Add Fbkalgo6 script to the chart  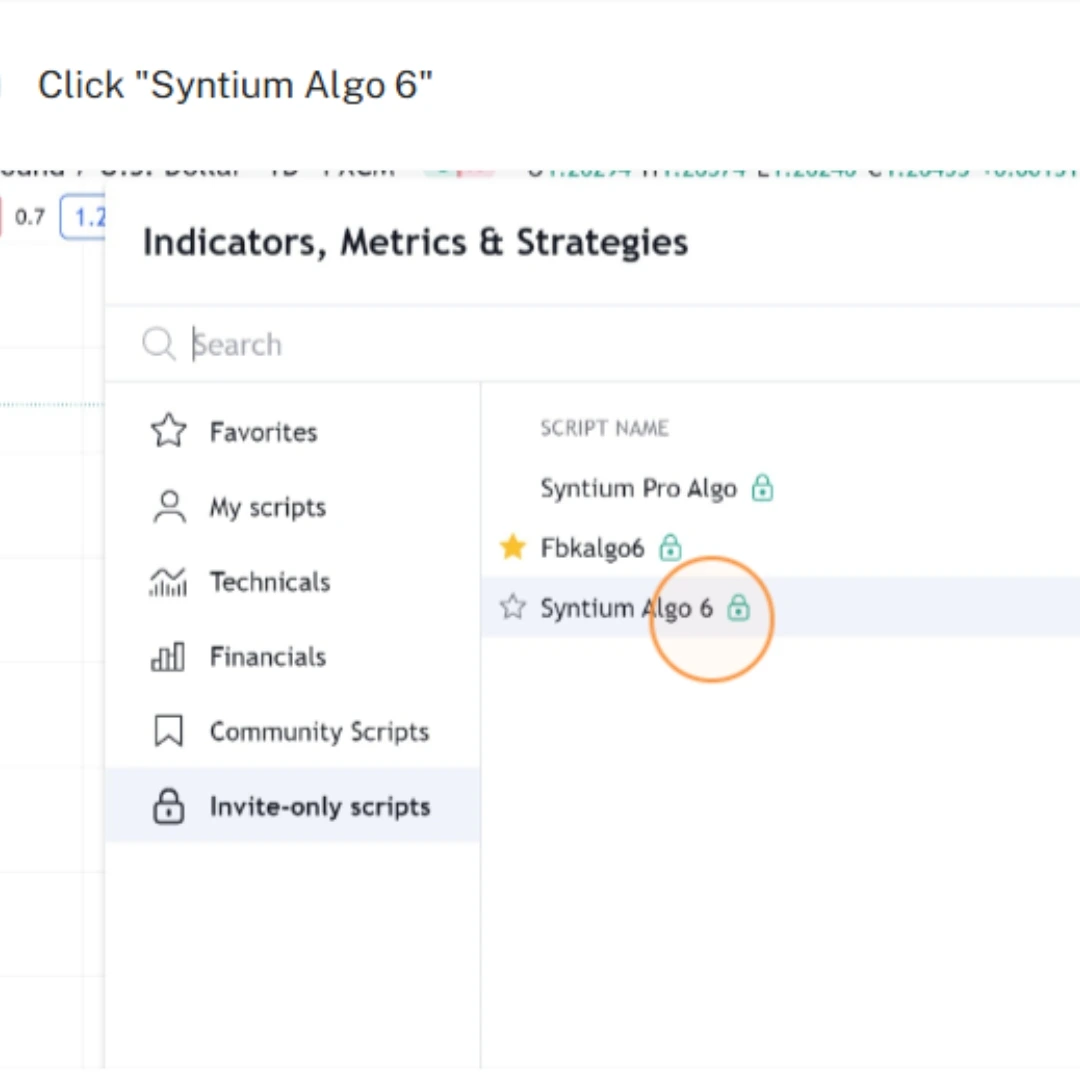592,548
